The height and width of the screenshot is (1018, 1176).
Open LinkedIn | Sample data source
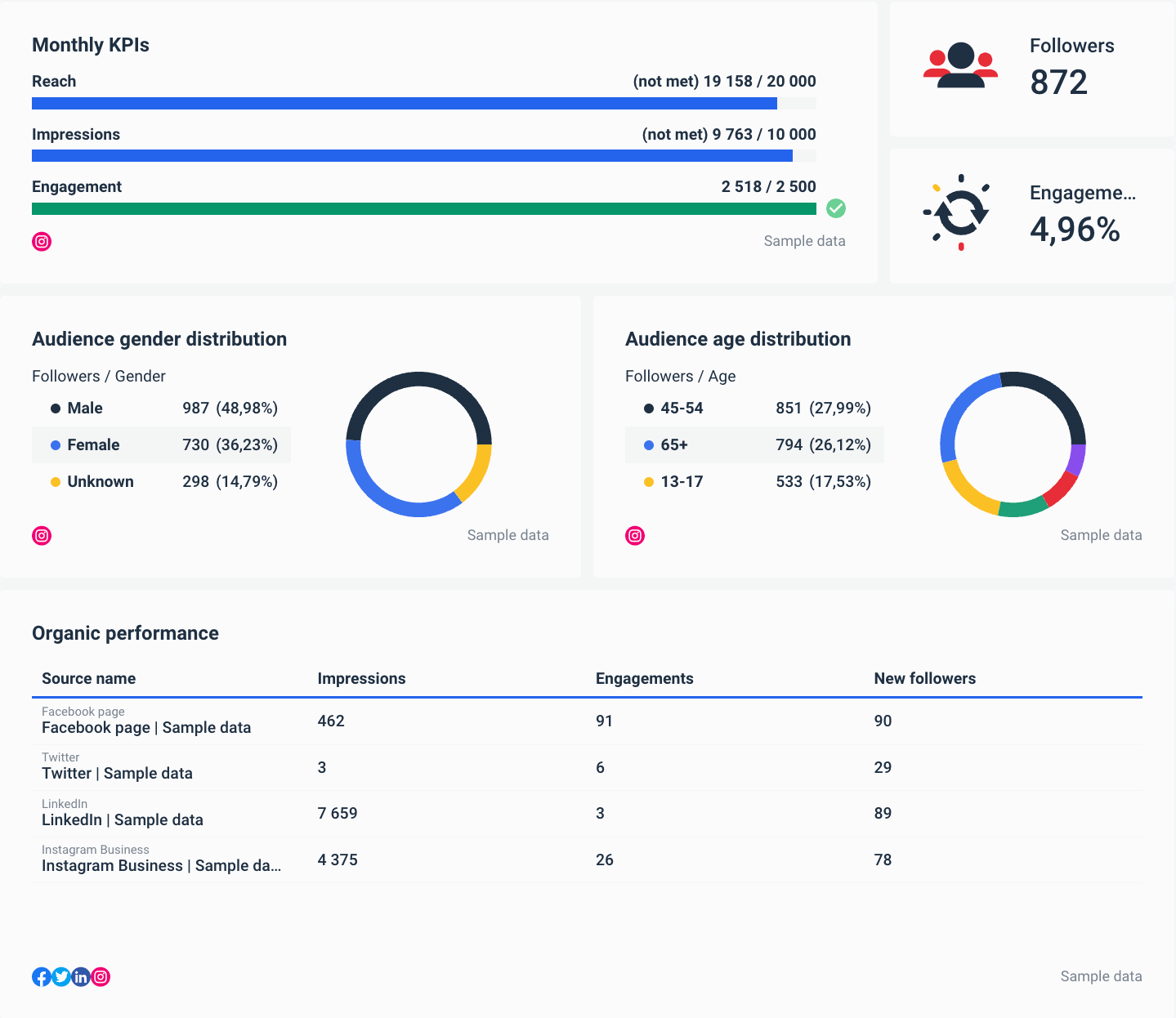[x=122, y=819]
